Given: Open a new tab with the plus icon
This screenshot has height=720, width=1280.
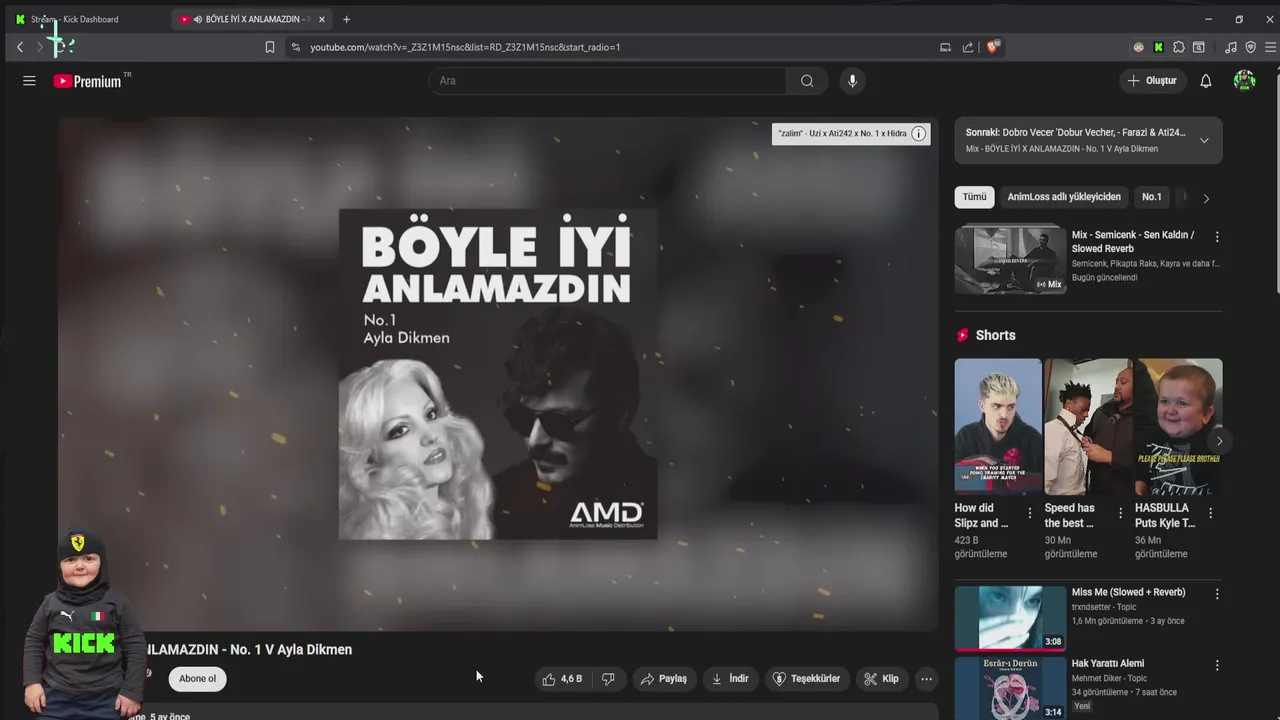Looking at the screenshot, I should tap(346, 19).
